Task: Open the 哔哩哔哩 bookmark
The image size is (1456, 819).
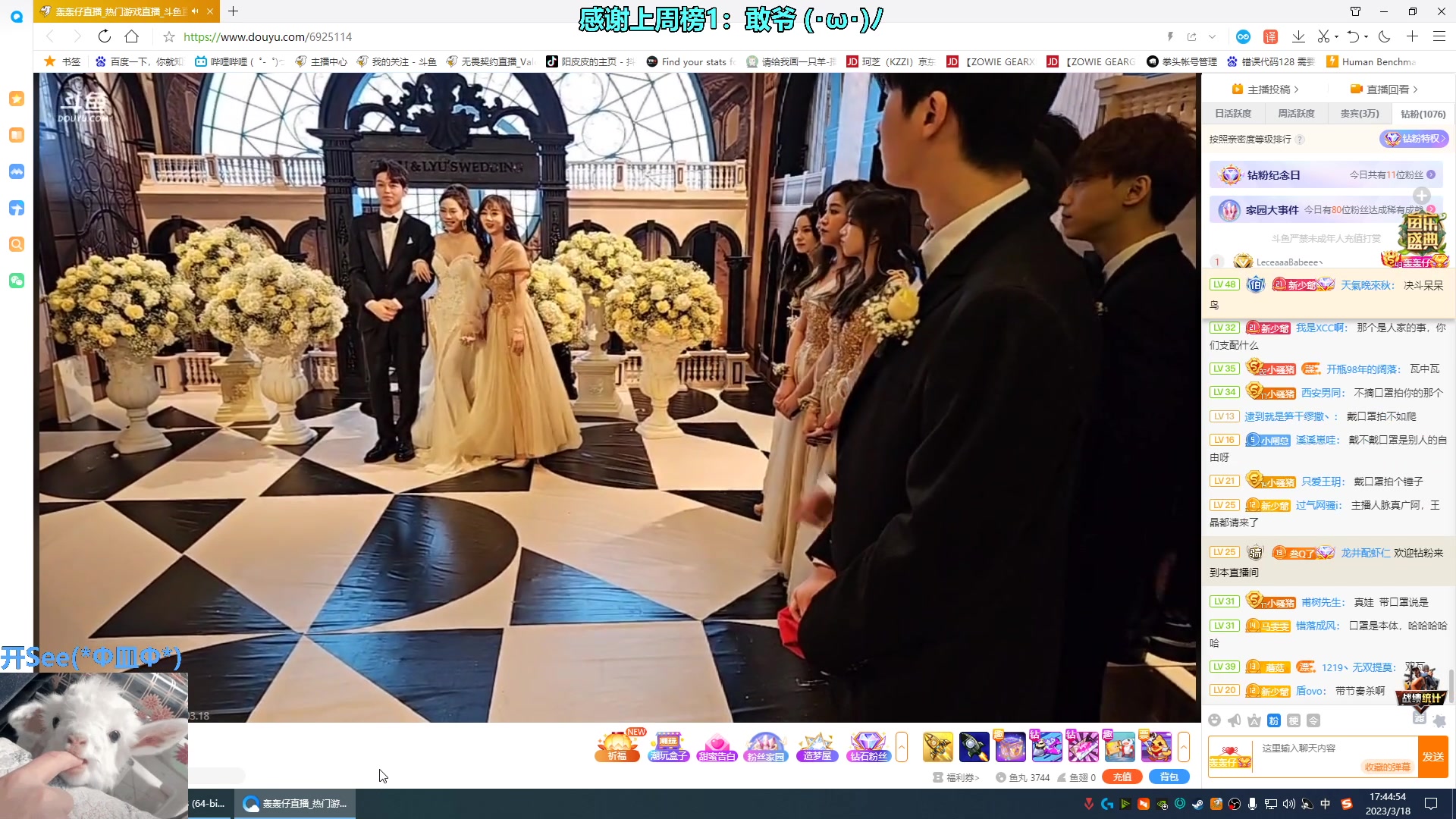Action: (x=238, y=61)
